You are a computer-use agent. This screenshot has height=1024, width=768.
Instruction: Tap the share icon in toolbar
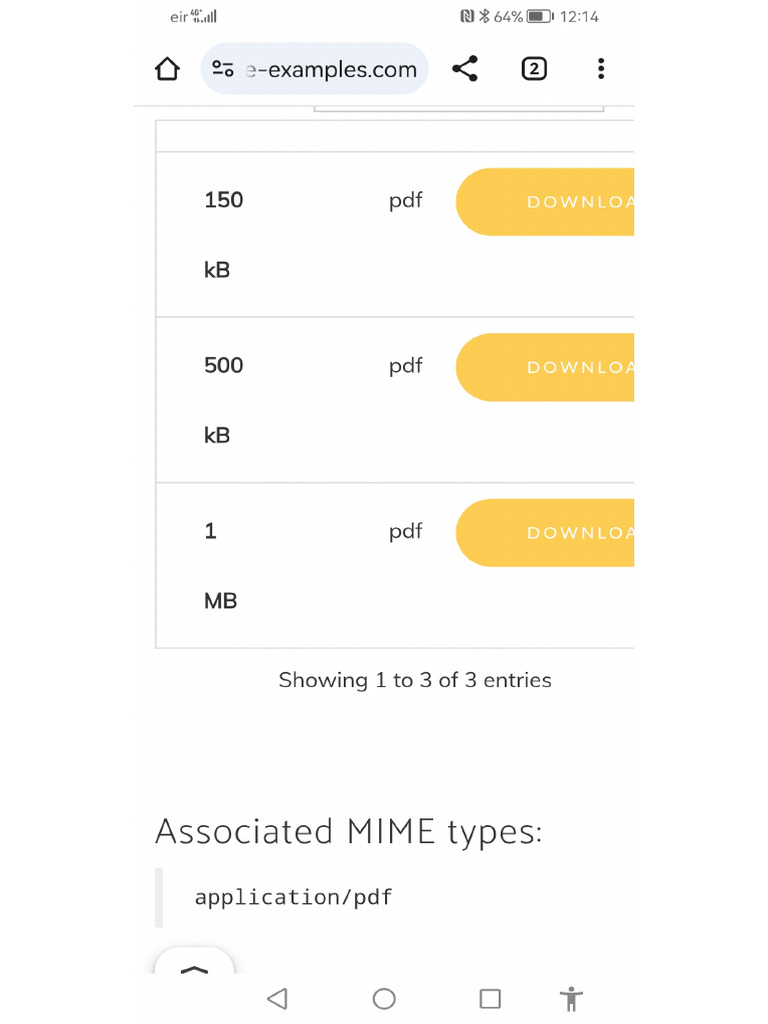point(465,69)
